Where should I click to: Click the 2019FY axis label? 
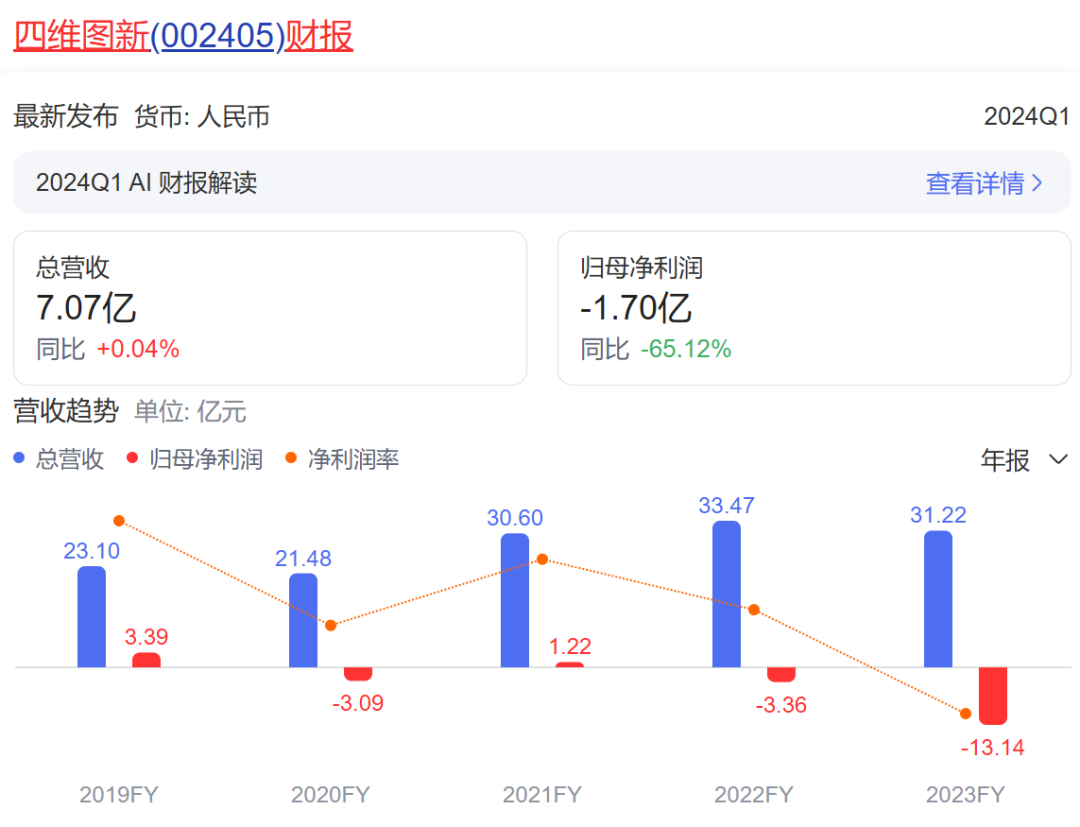pos(119,795)
